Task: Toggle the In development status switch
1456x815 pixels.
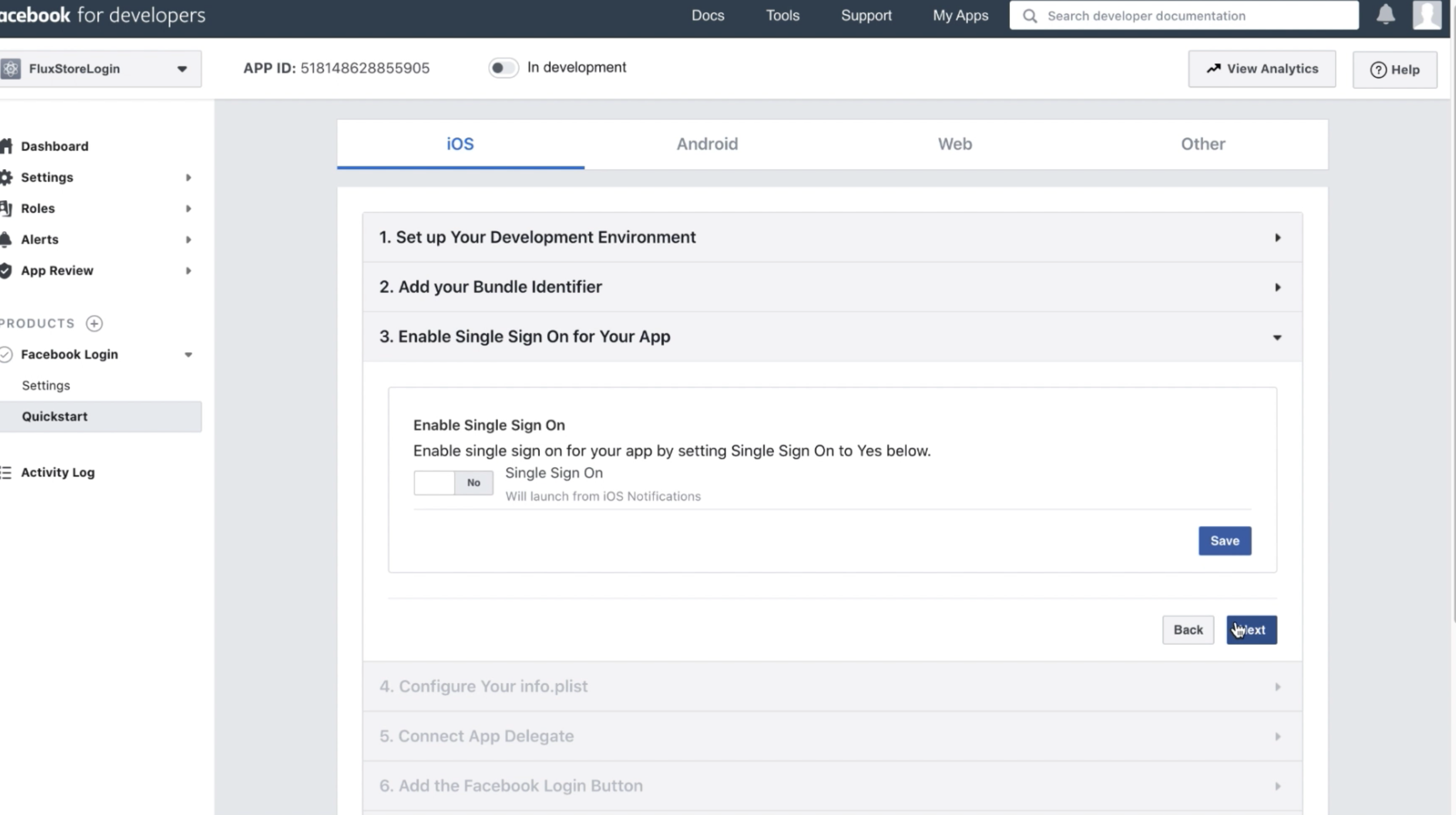Action: pyautogui.click(x=502, y=68)
